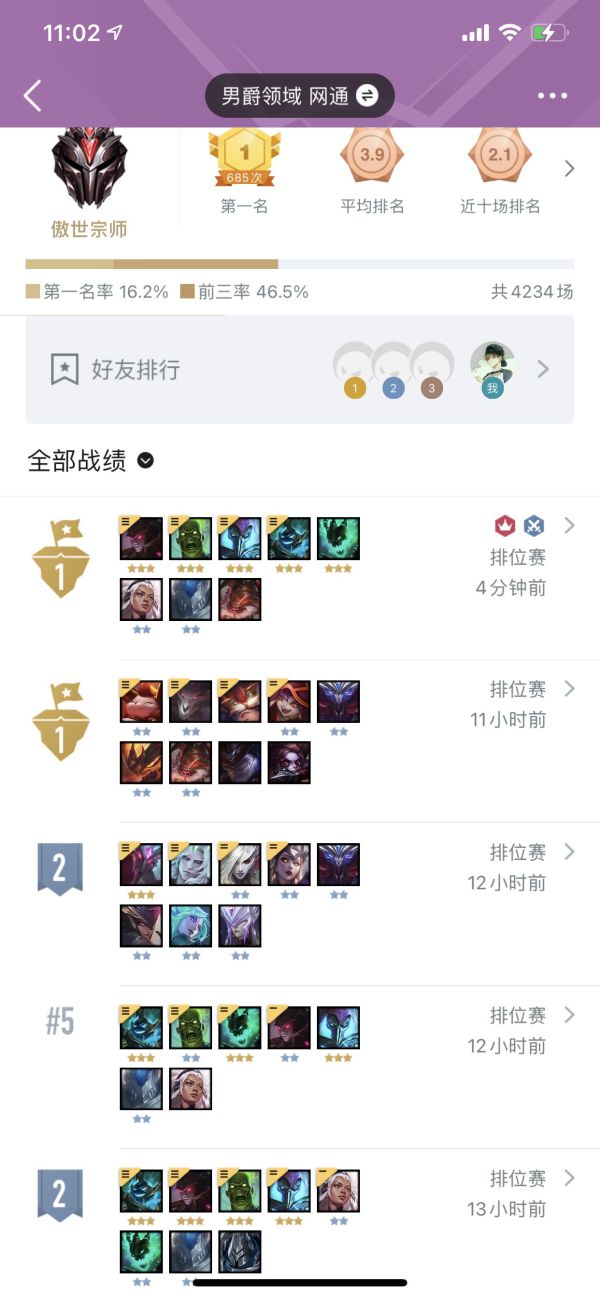Open match details from 11小时前

[x=300, y=741]
